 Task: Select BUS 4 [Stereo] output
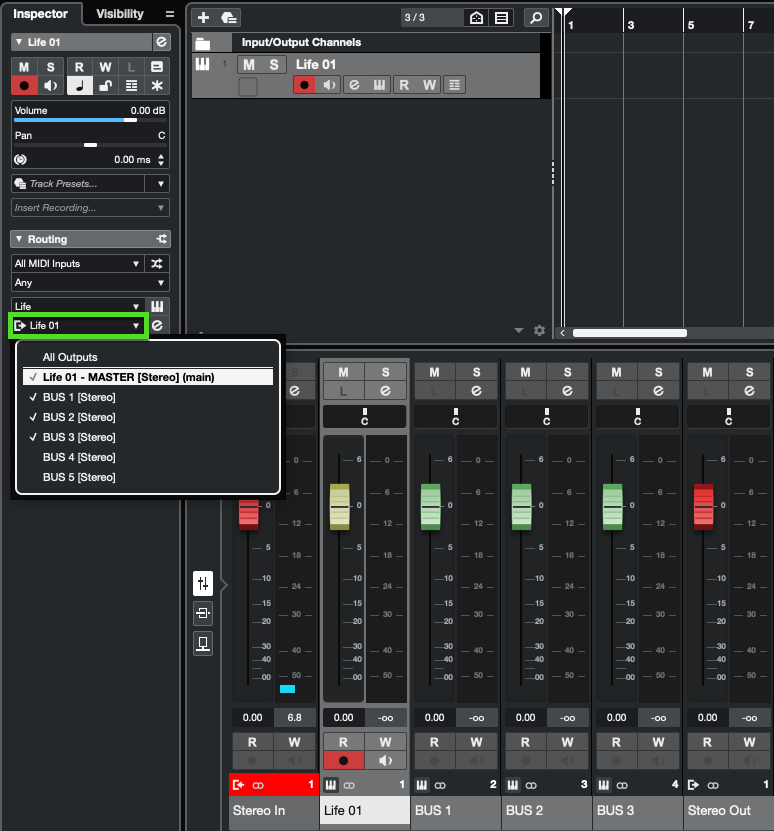148,457
